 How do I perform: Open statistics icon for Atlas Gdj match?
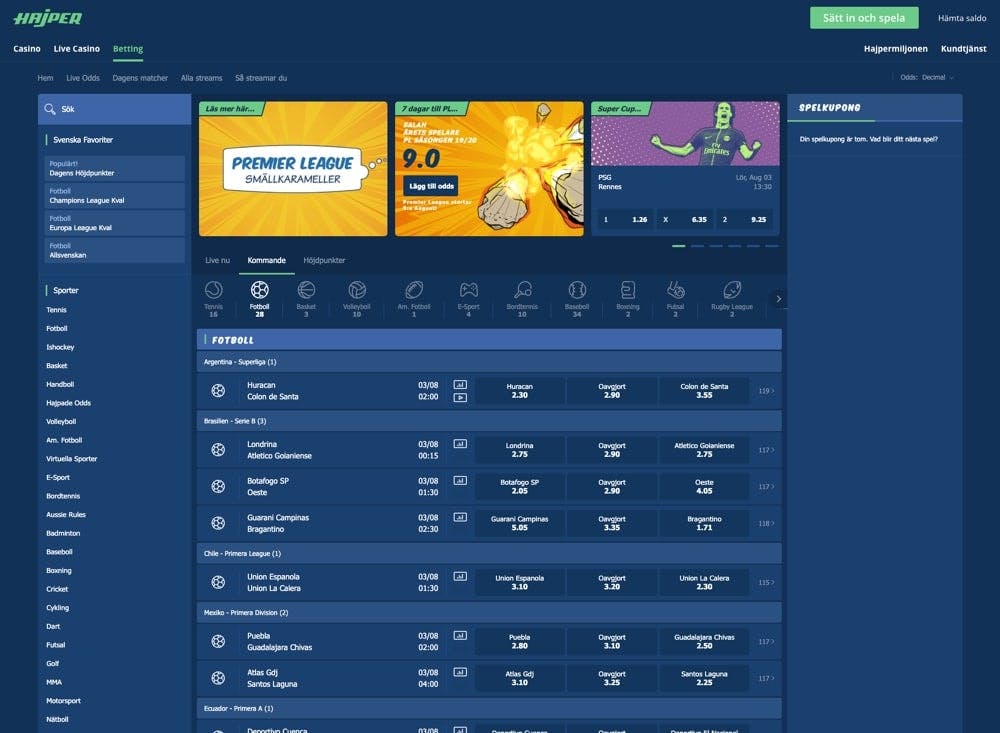pyautogui.click(x=460, y=672)
